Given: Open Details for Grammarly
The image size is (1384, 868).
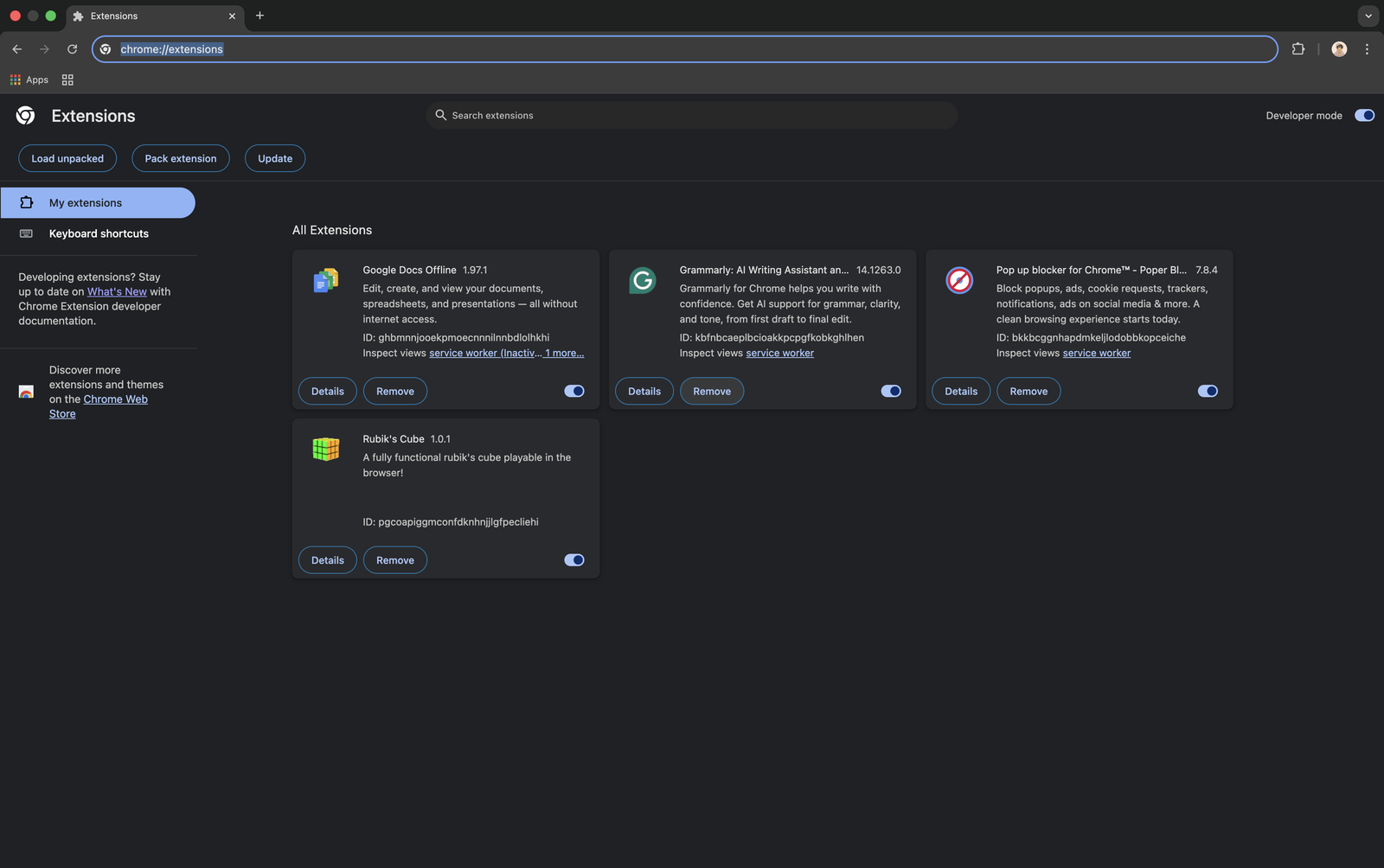Looking at the screenshot, I should click(644, 392).
